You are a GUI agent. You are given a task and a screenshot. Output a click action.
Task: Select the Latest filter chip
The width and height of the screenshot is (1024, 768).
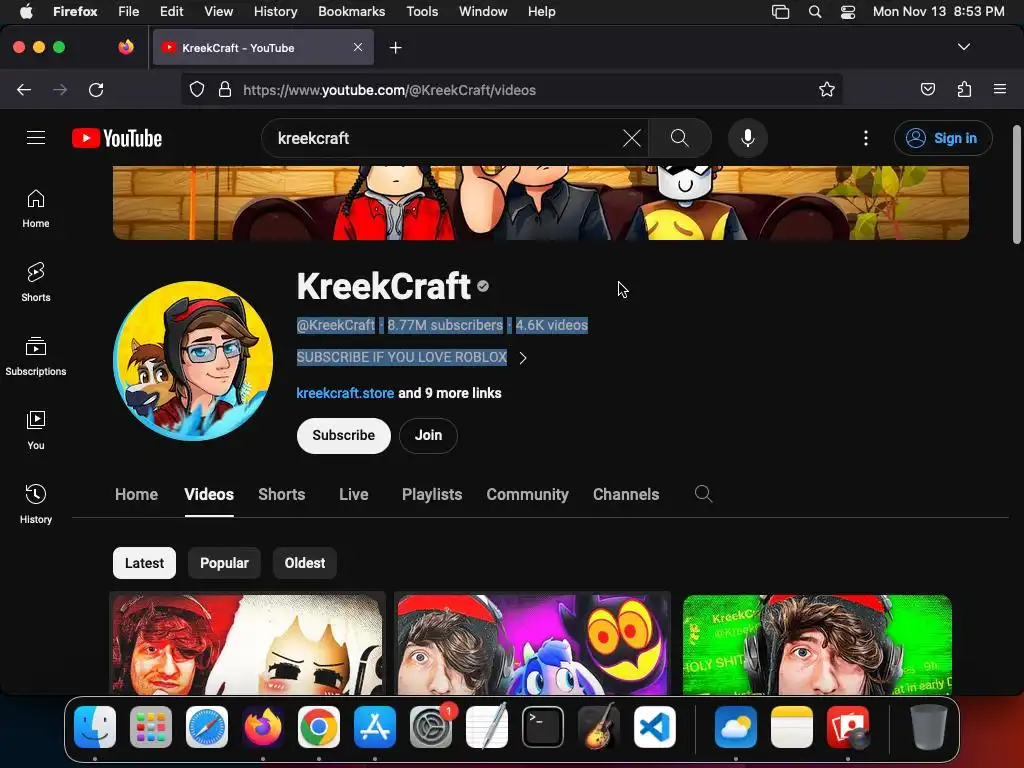pyautogui.click(x=144, y=563)
